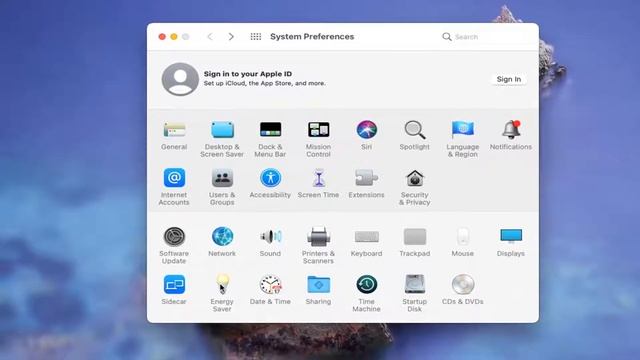Go forward with the right chevron
The width and height of the screenshot is (640, 360).
[231, 37]
